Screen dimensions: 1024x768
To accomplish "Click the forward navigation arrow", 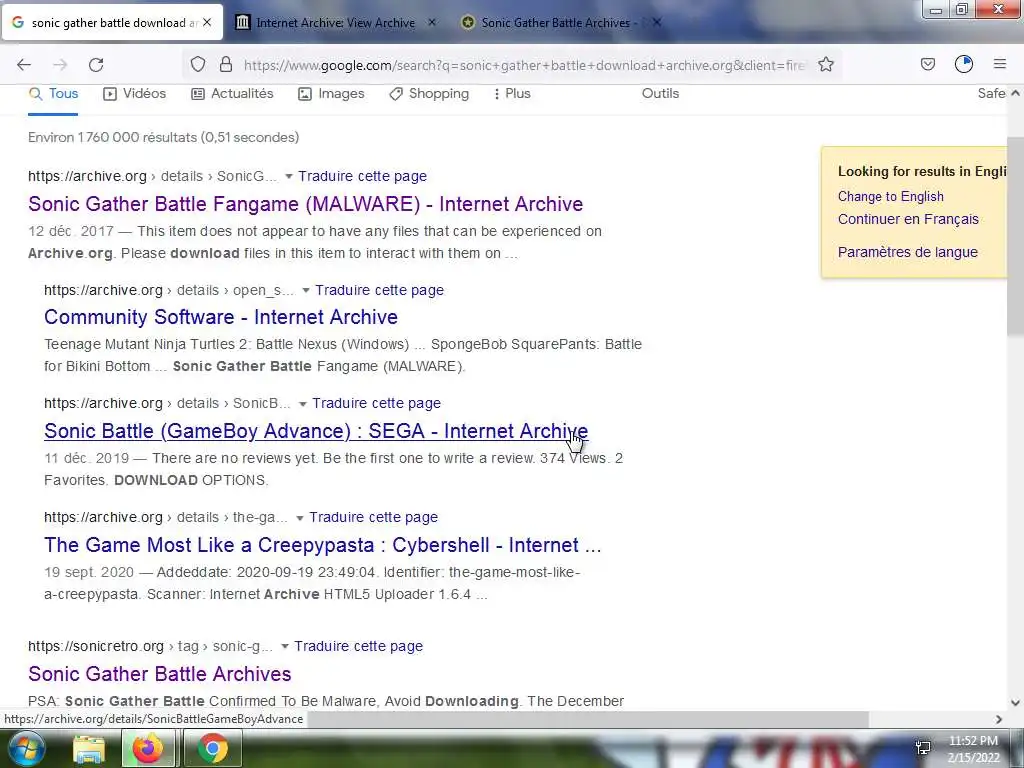I will [x=60, y=65].
